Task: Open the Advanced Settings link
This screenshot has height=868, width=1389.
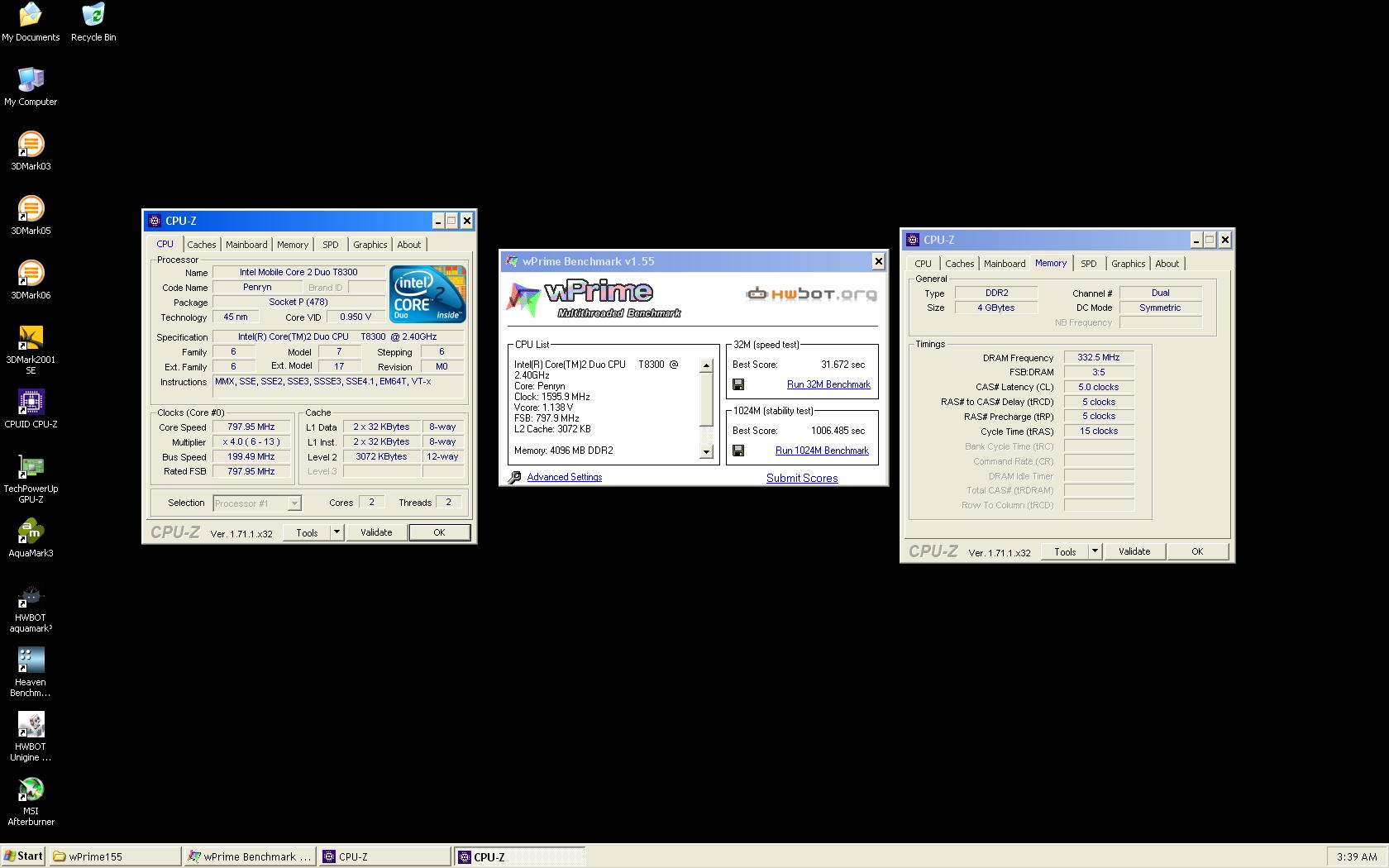Action: tap(565, 477)
